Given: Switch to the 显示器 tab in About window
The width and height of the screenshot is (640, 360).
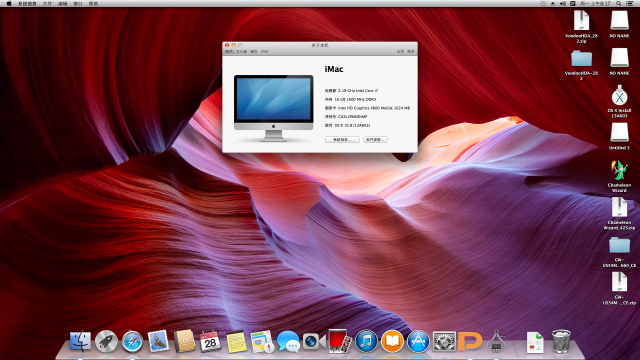Looking at the screenshot, I should (242, 51).
